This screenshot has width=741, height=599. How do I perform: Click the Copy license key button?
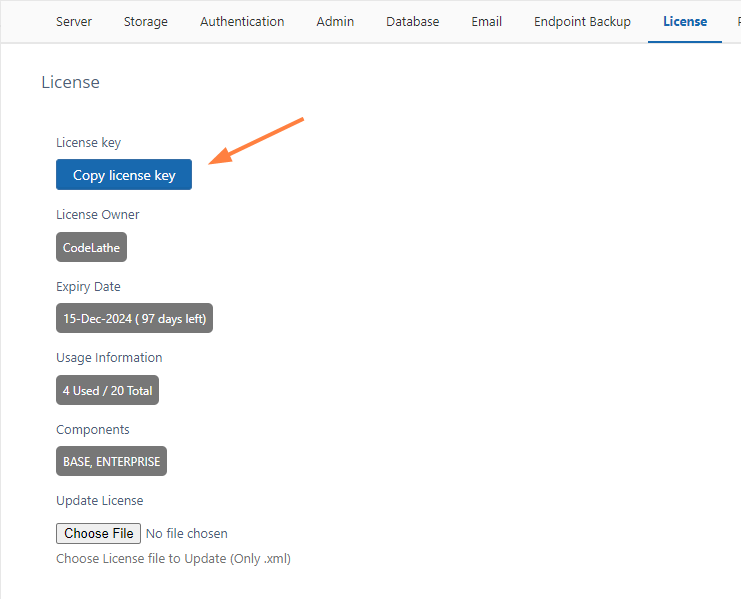coord(124,175)
